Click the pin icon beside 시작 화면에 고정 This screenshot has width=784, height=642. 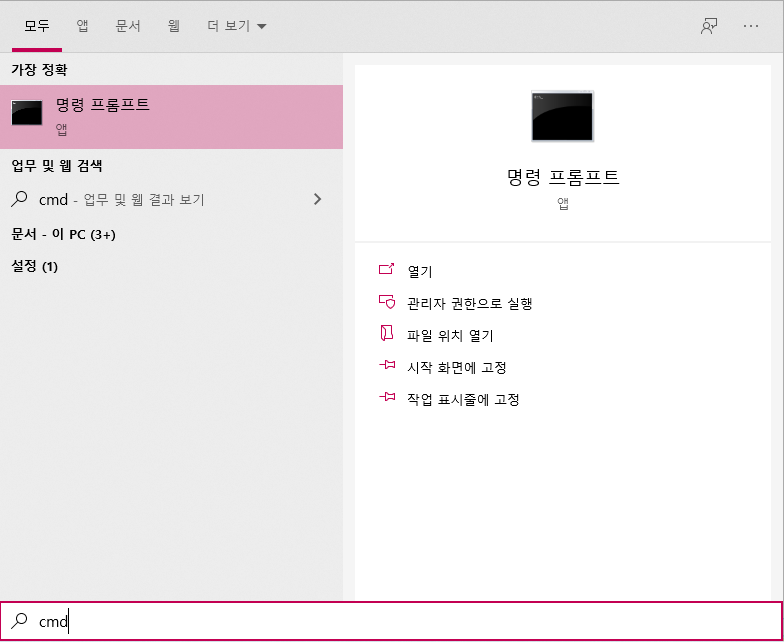pos(387,366)
